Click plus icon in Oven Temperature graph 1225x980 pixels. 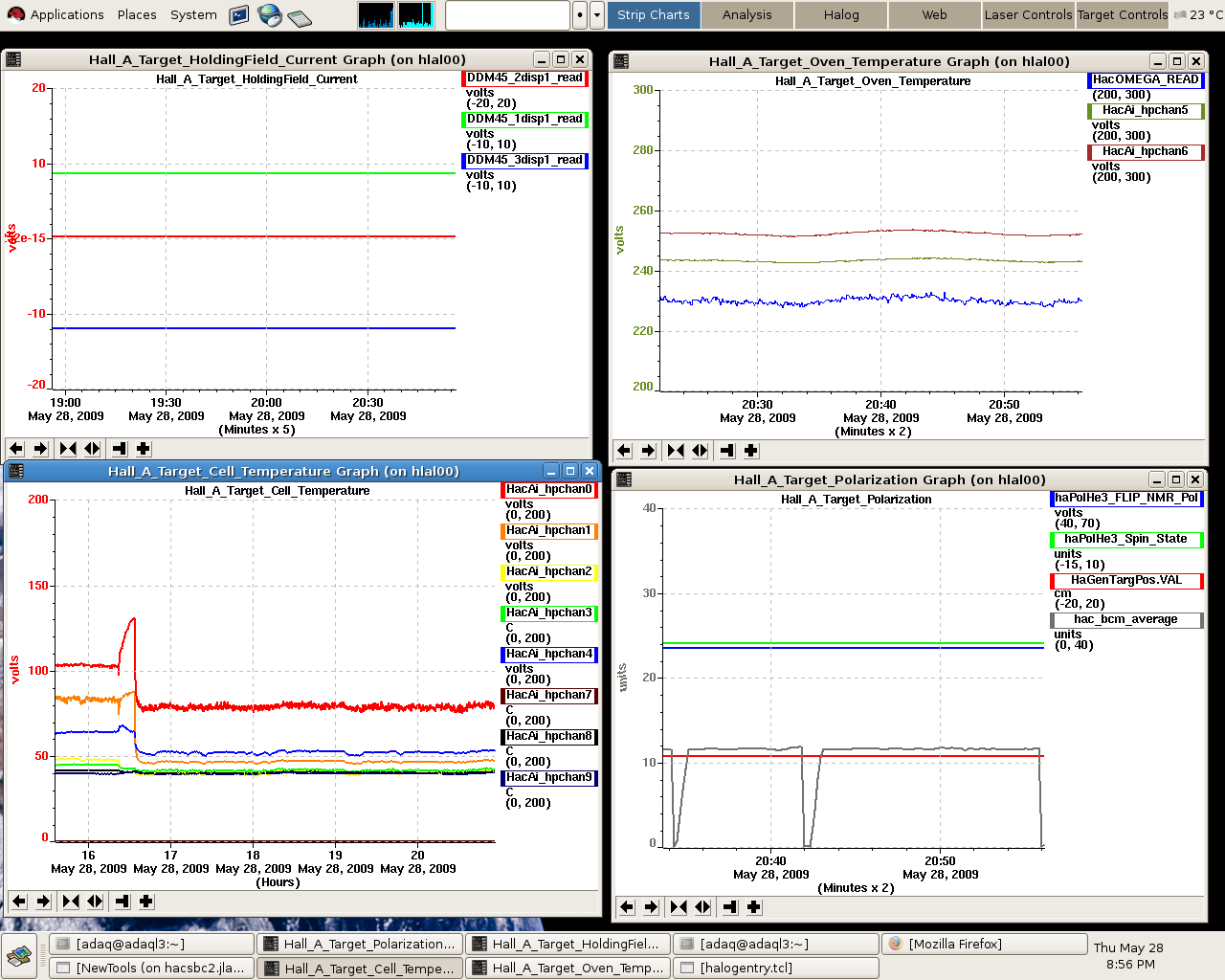point(751,451)
